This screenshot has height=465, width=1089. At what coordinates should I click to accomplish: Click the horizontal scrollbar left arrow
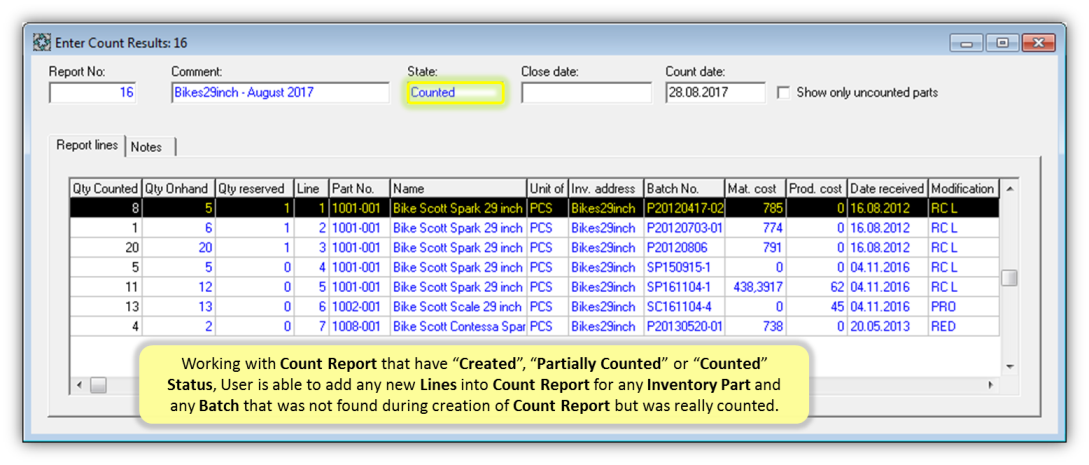click(78, 384)
